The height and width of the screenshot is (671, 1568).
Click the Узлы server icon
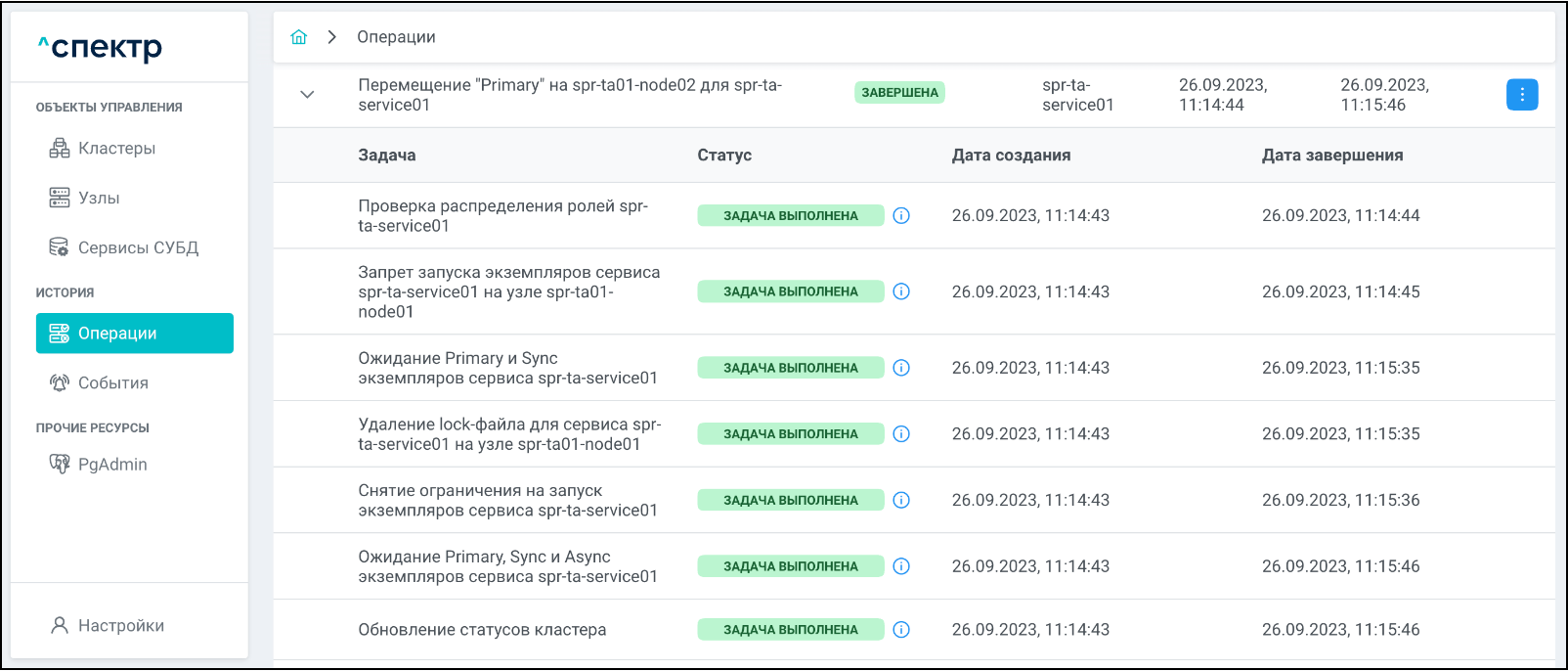coord(60,199)
